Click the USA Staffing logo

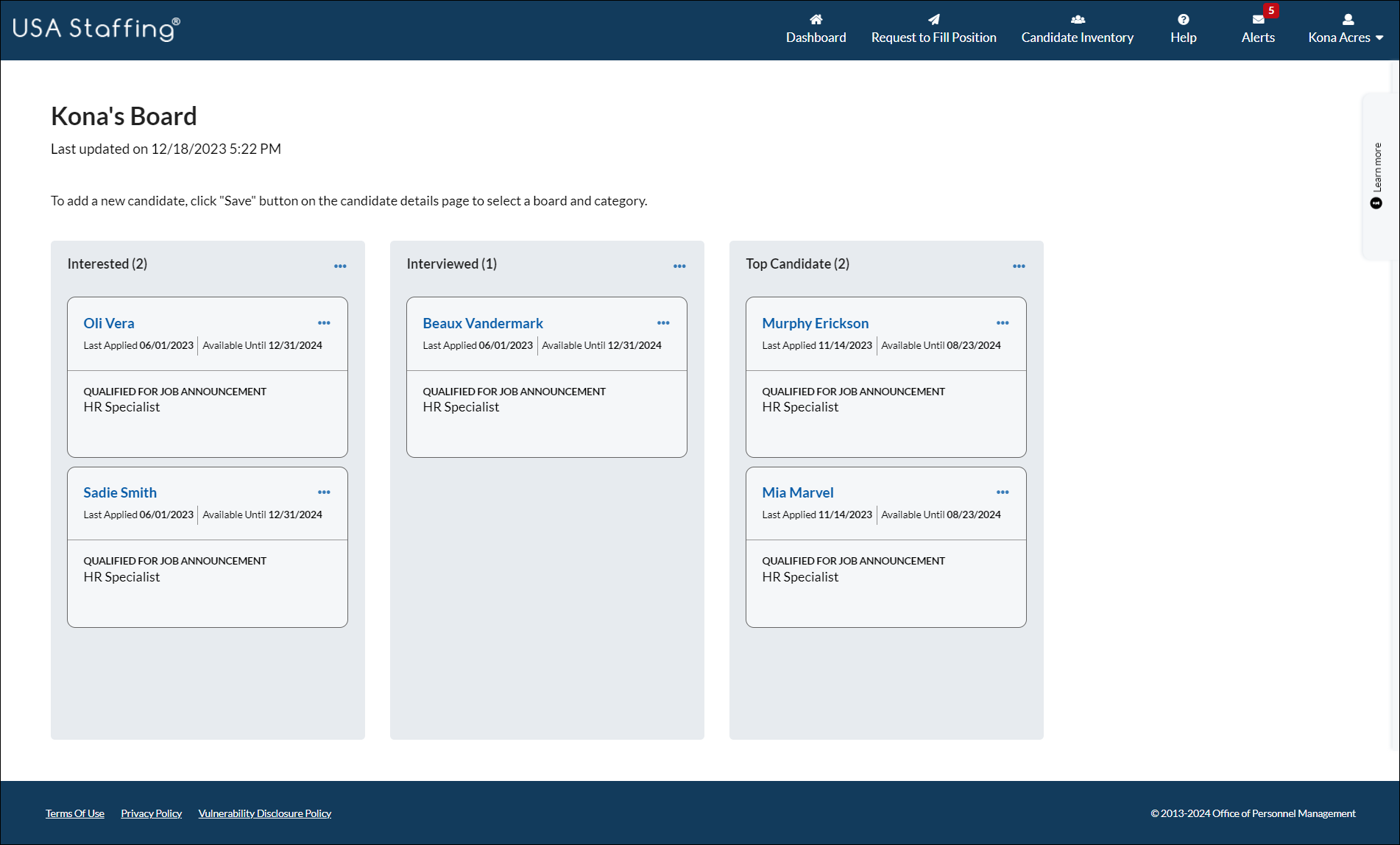pos(96,29)
